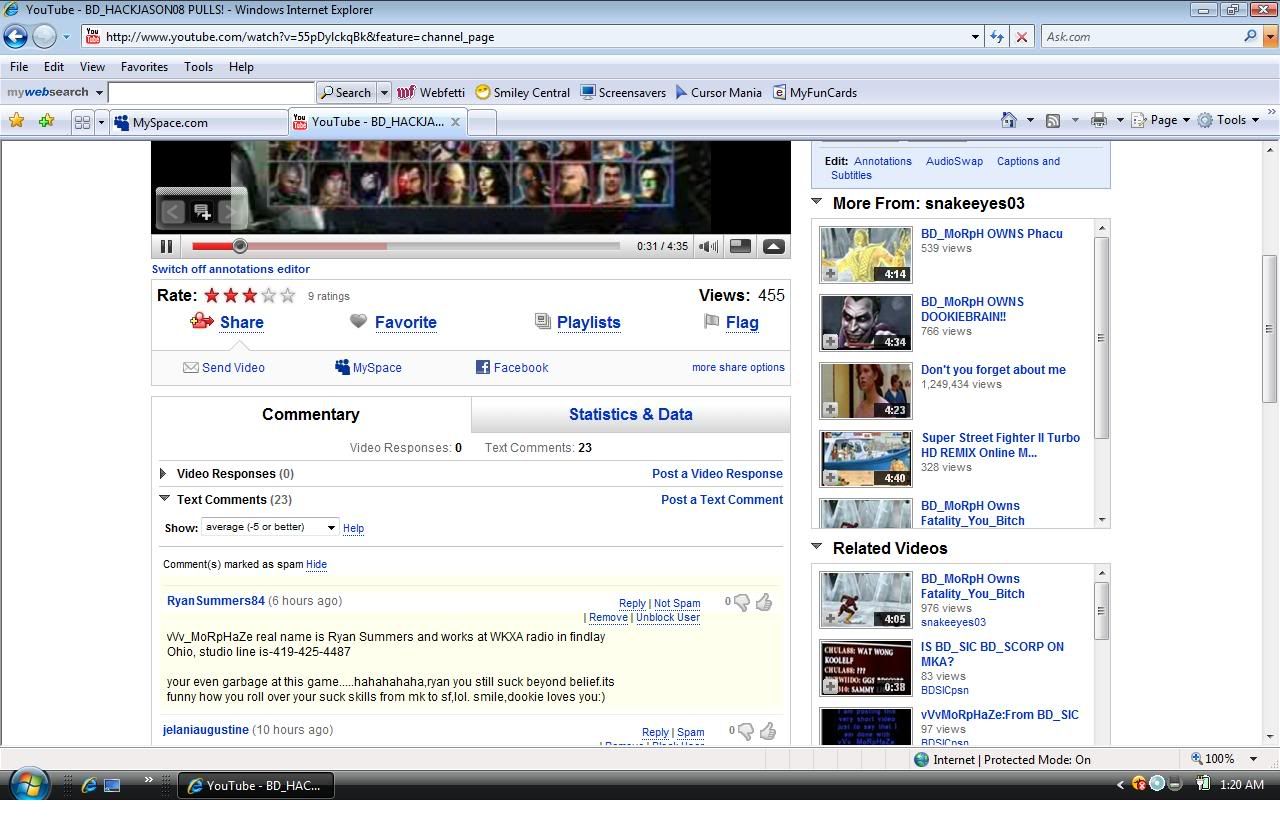Click the Favorite heart icon
The height and width of the screenshot is (827, 1280).
pyautogui.click(x=358, y=321)
